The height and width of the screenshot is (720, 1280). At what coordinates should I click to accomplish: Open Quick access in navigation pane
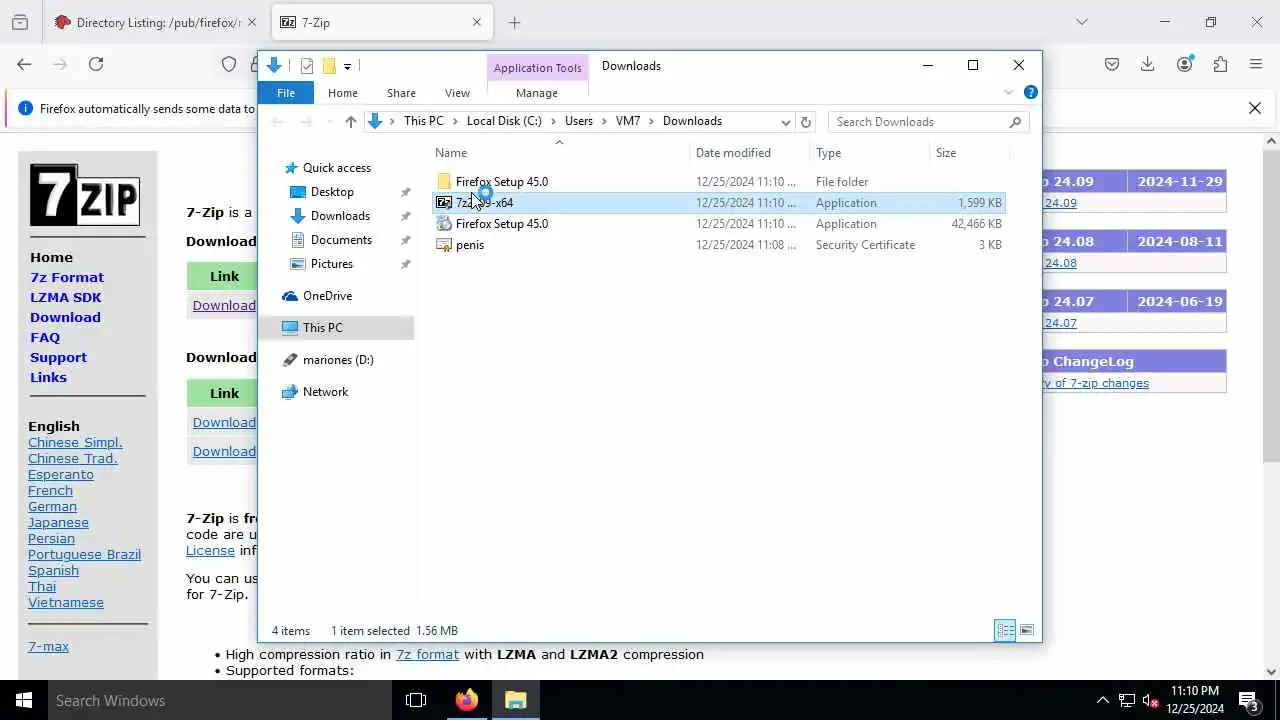pyautogui.click(x=337, y=168)
